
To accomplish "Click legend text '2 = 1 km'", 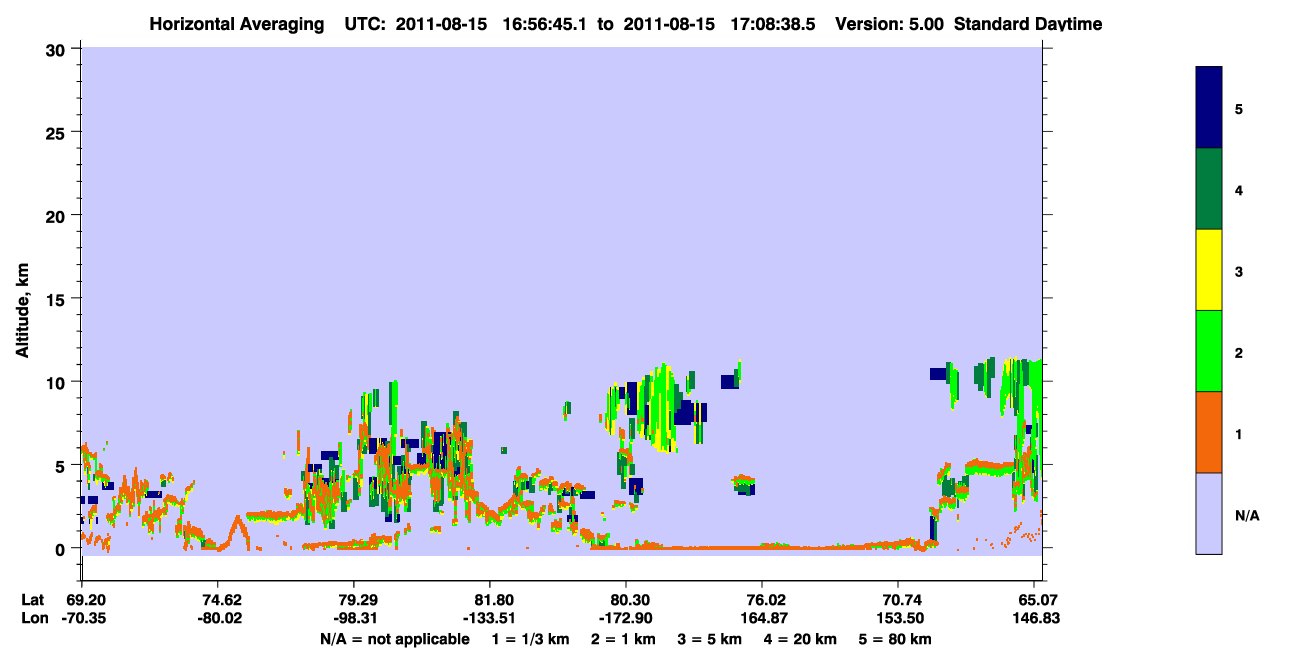I will pos(623,639).
